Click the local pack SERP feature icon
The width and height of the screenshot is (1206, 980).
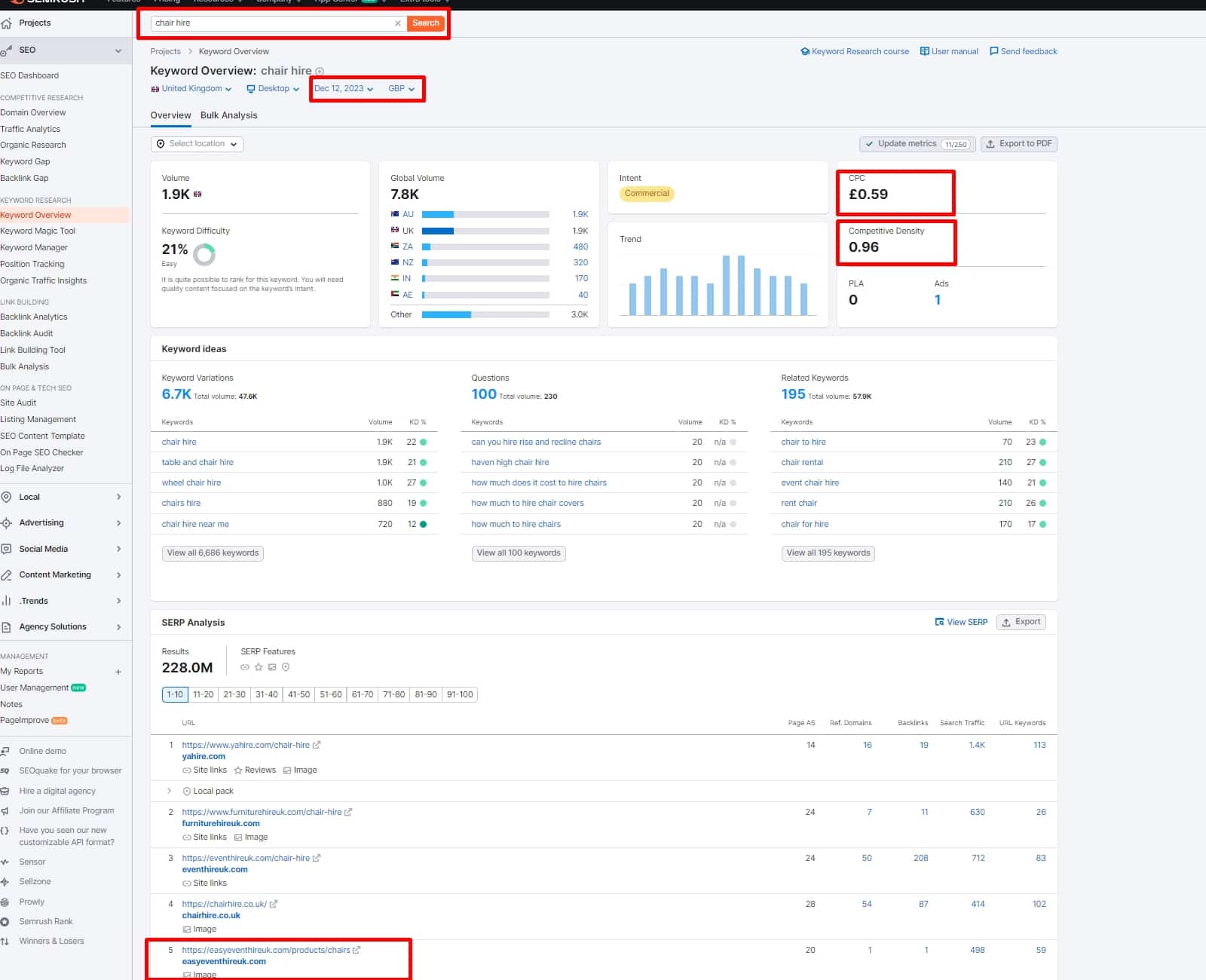(x=286, y=667)
